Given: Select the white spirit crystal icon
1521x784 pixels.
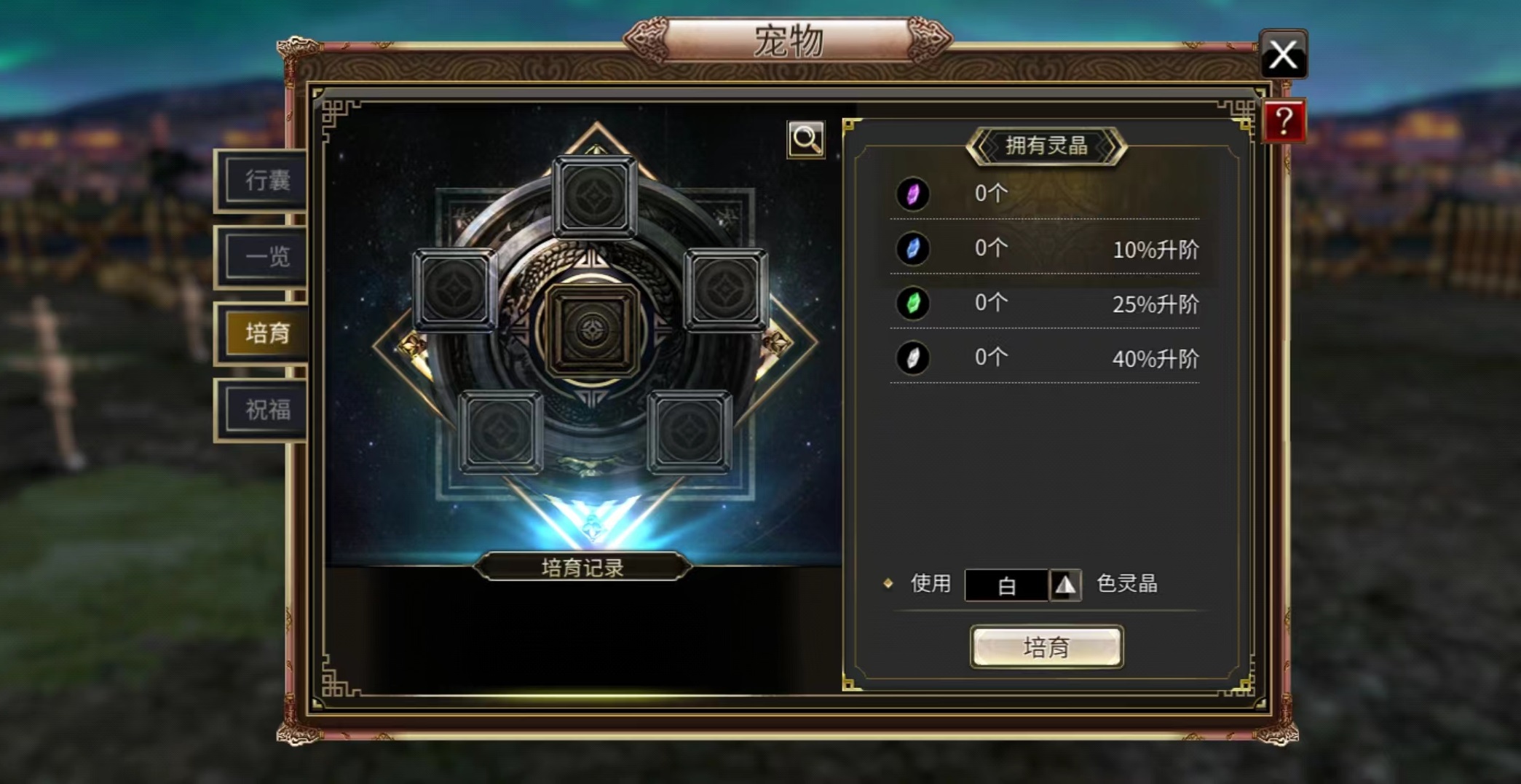Looking at the screenshot, I should 912,358.
